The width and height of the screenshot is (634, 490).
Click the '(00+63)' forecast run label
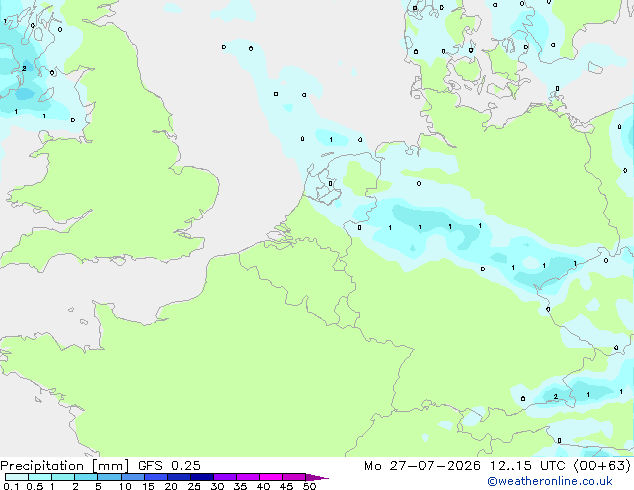(602, 466)
